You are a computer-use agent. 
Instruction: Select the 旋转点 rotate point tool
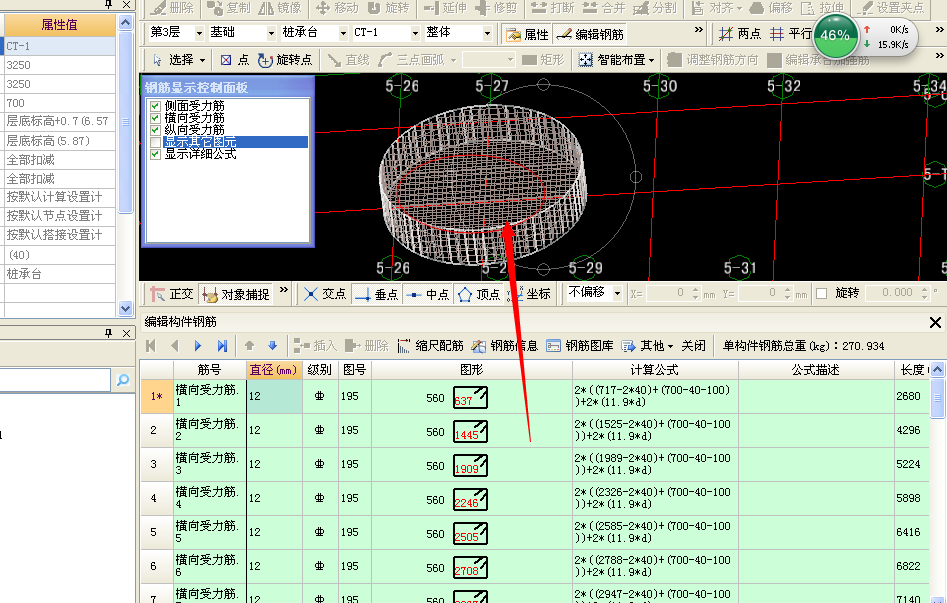click(x=285, y=60)
